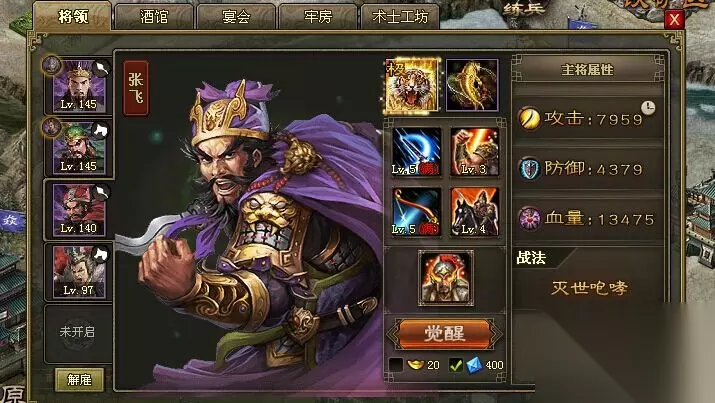Select the first Lv.145 general portrait
The height and width of the screenshot is (403, 715).
[x=79, y=86]
